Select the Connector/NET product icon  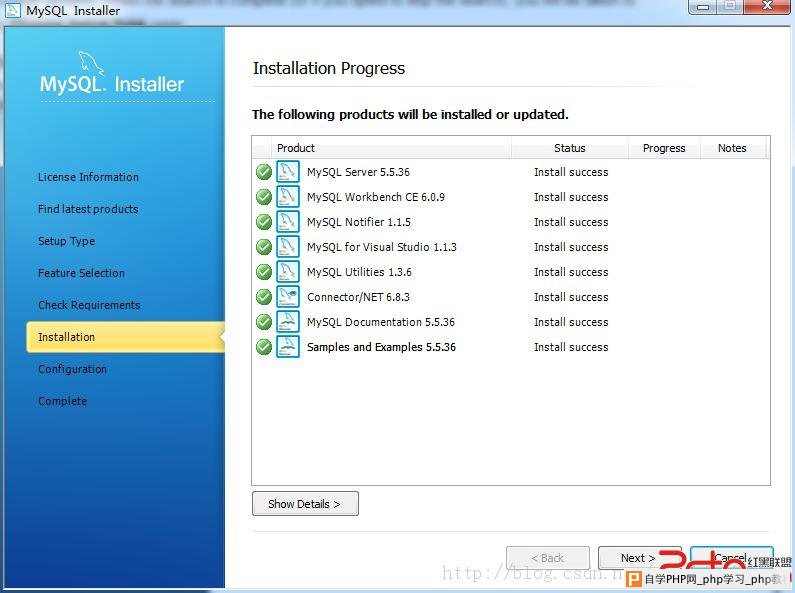[288, 296]
